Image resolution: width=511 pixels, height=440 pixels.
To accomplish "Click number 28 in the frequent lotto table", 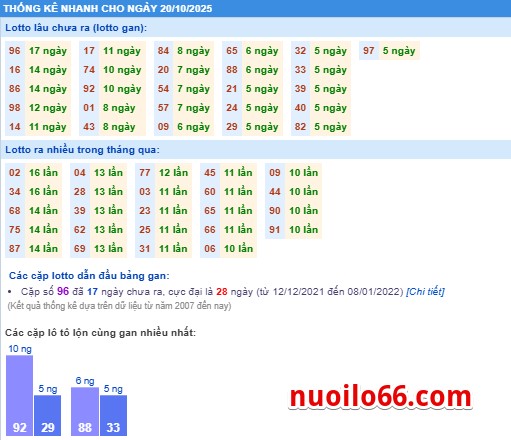I will coord(80,192).
